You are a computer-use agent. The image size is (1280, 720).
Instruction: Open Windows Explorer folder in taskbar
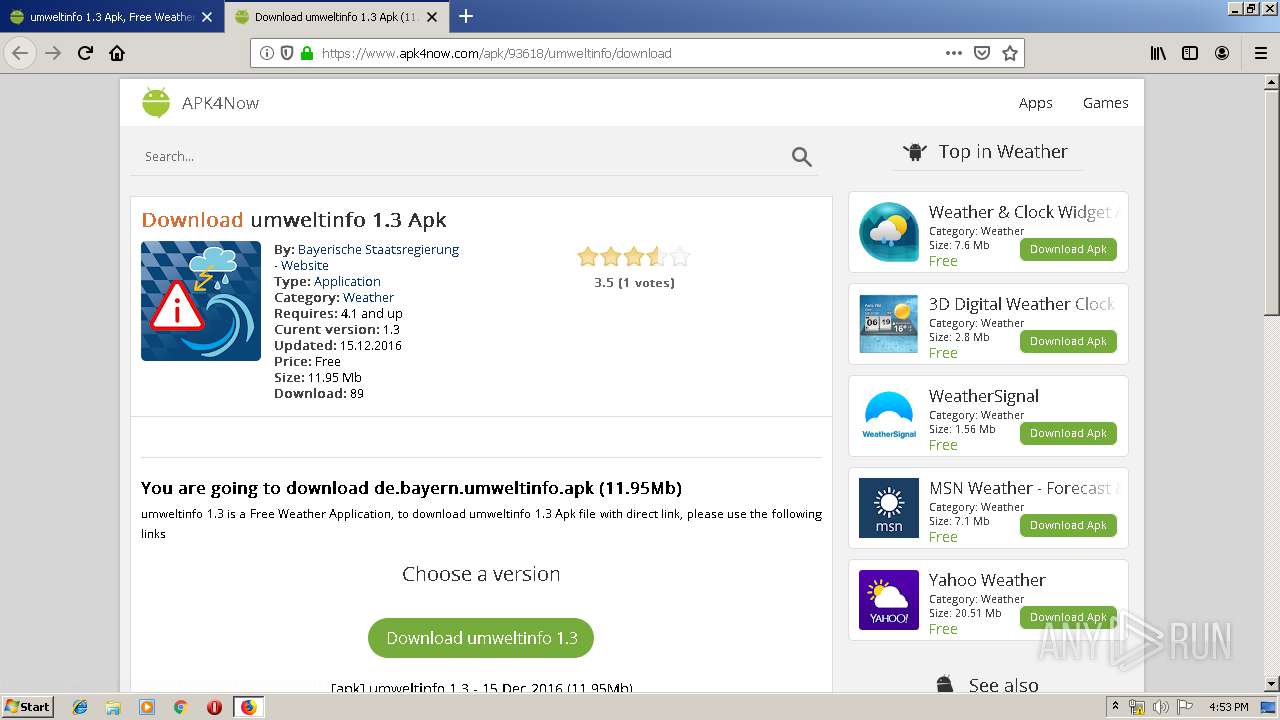[x=113, y=707]
